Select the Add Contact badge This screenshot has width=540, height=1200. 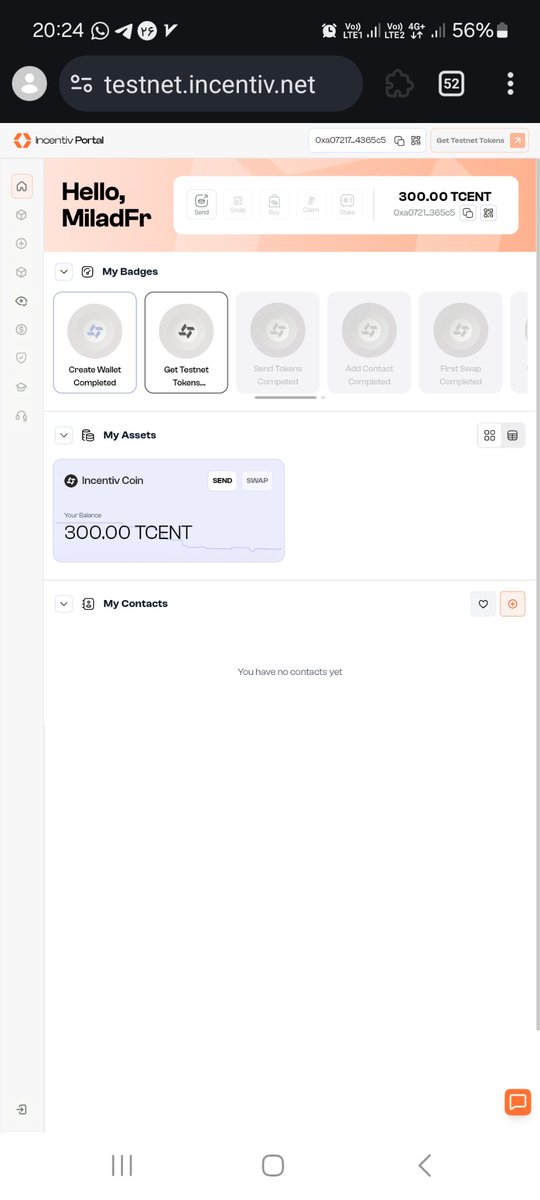369,343
